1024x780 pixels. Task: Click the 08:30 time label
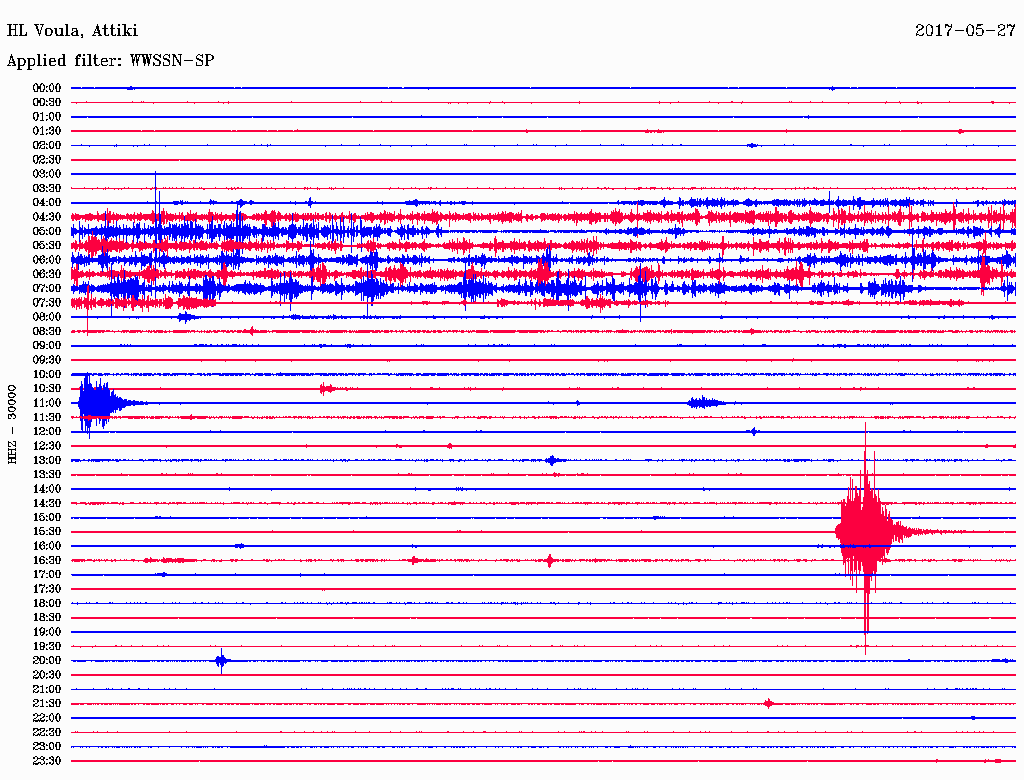(x=47, y=331)
